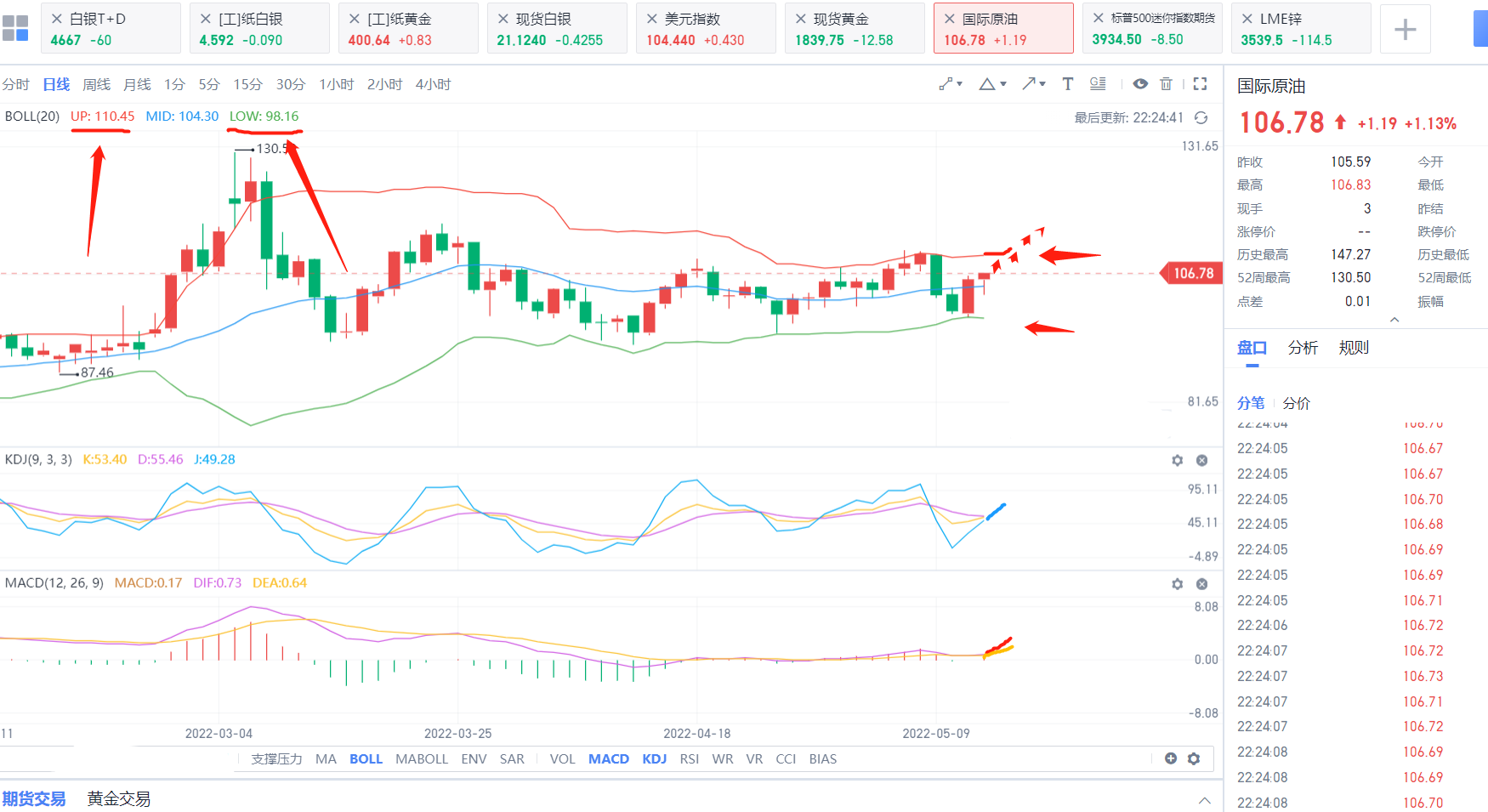Select the line drawing tool
Image resolution: width=1488 pixels, height=812 pixels.
pyautogui.click(x=945, y=83)
